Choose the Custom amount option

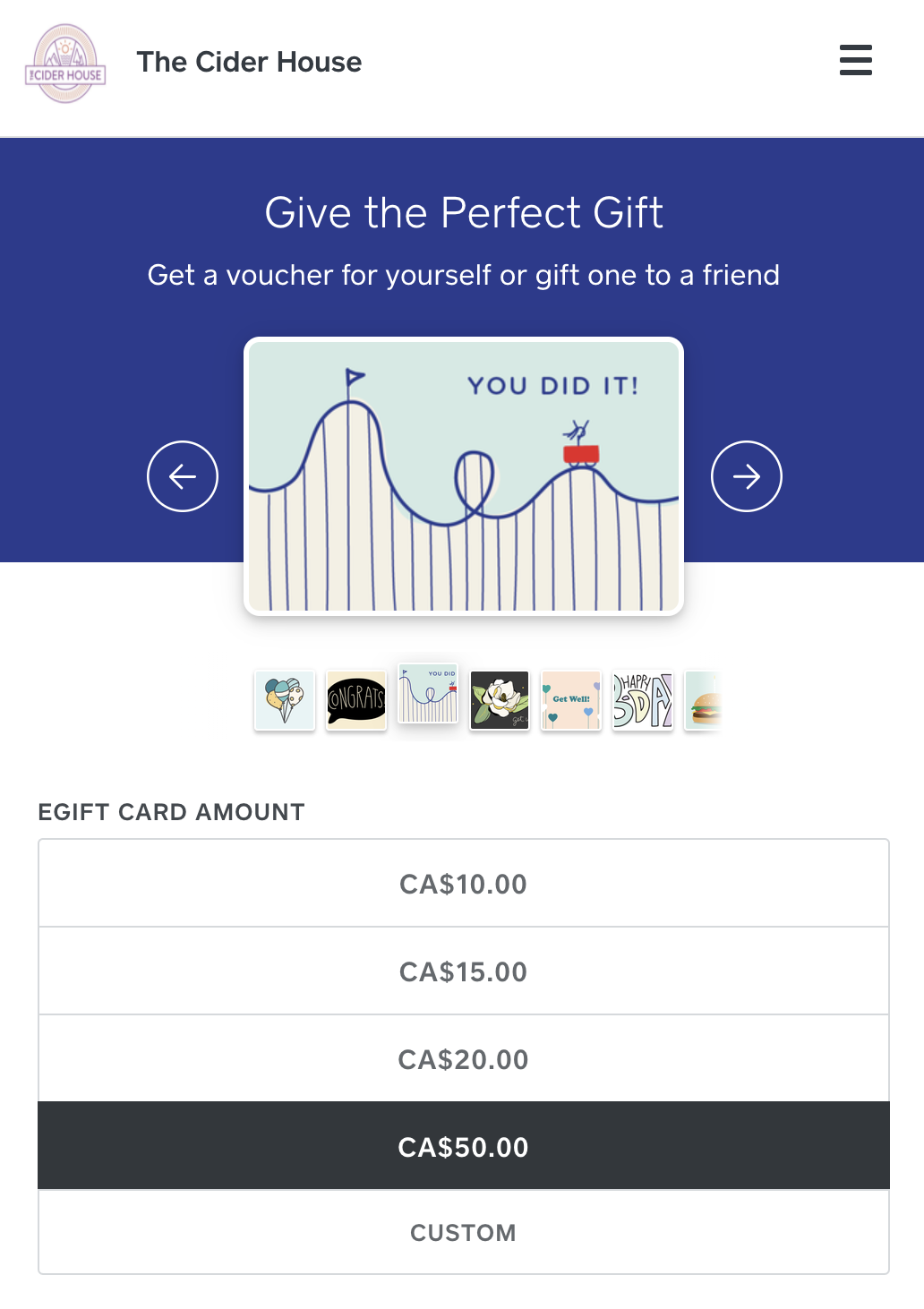pyautogui.click(x=463, y=1233)
